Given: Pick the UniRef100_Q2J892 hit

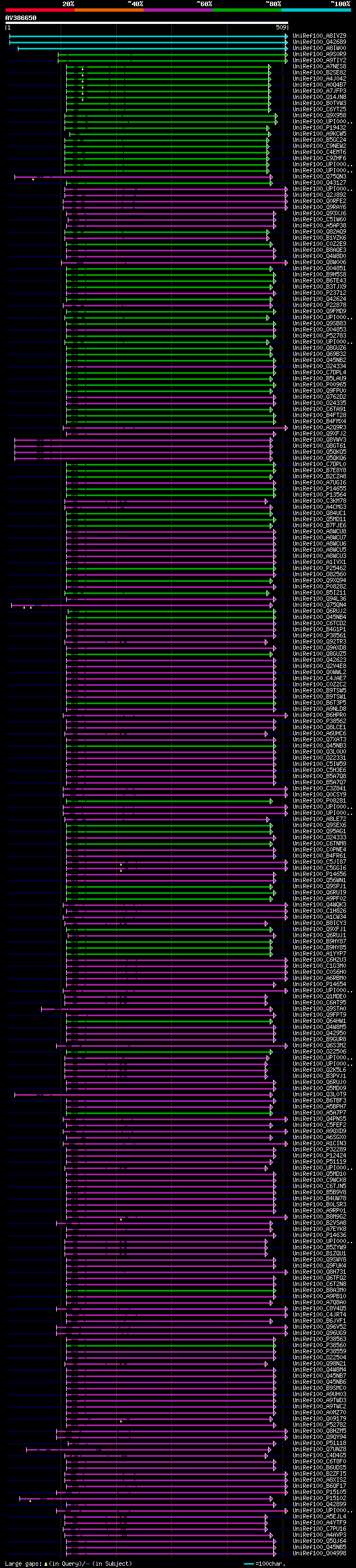Looking at the screenshot, I should 319,195.
